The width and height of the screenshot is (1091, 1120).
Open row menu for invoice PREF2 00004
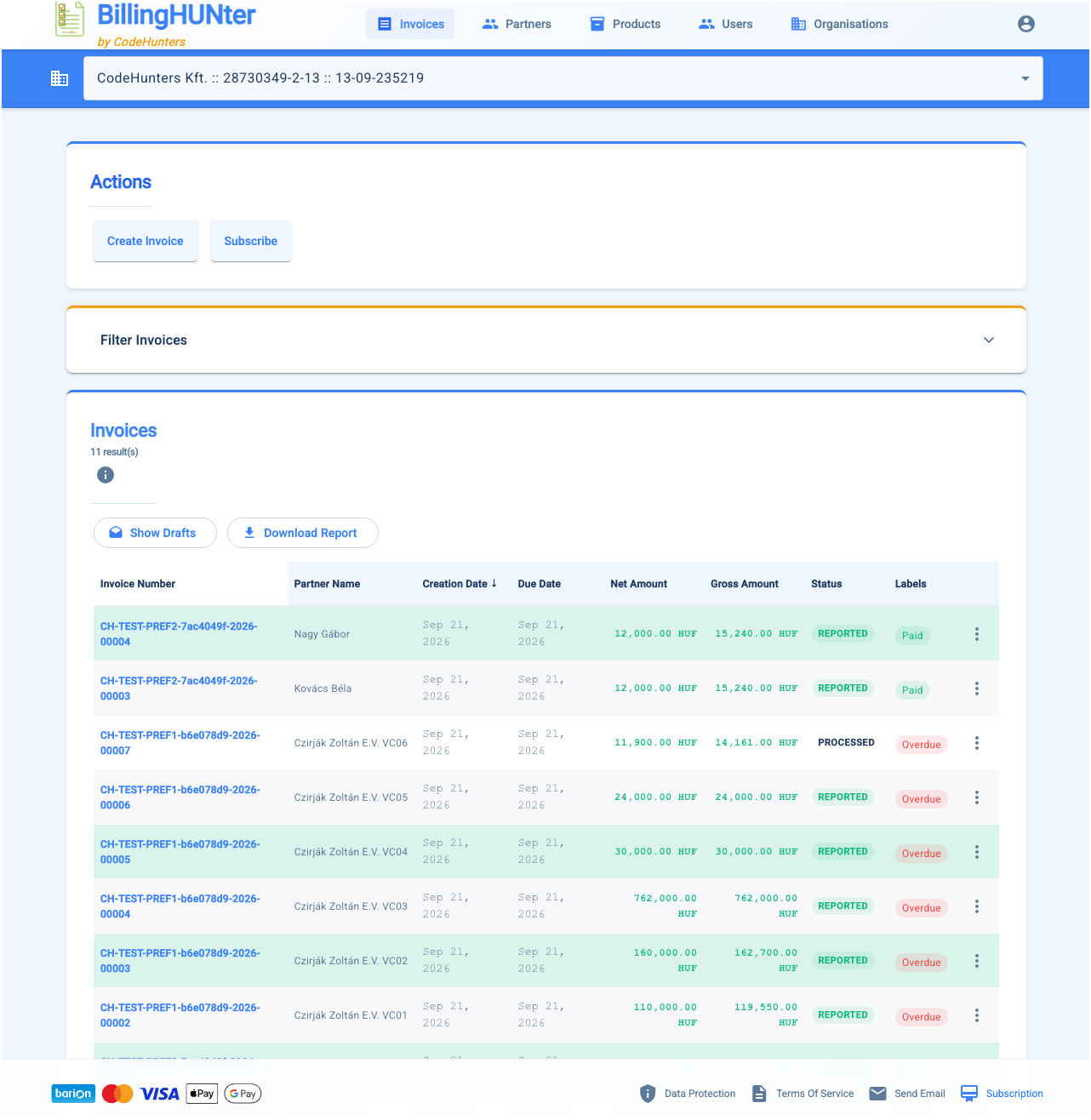point(977,634)
